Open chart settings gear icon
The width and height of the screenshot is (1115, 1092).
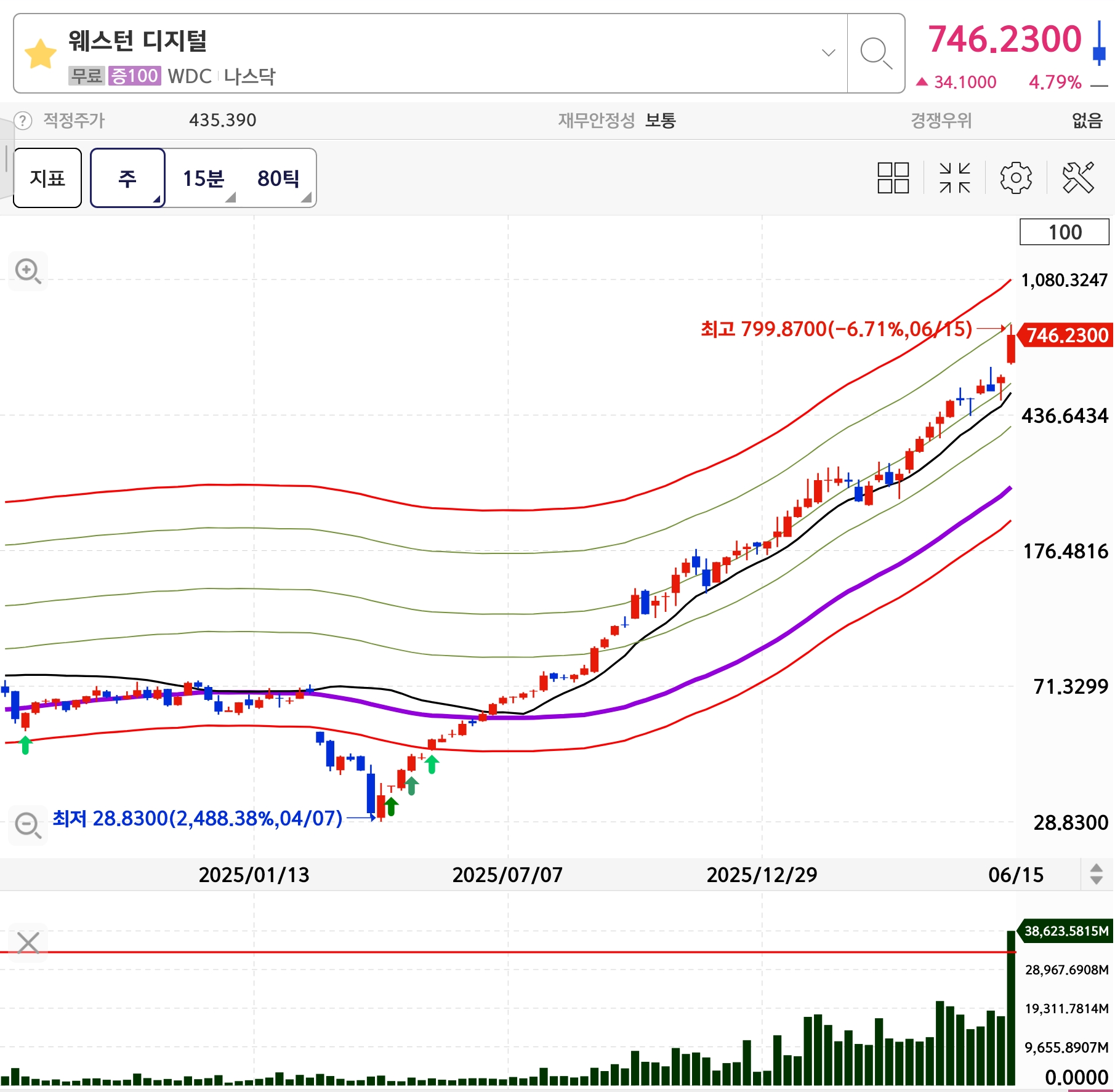[x=1016, y=178]
